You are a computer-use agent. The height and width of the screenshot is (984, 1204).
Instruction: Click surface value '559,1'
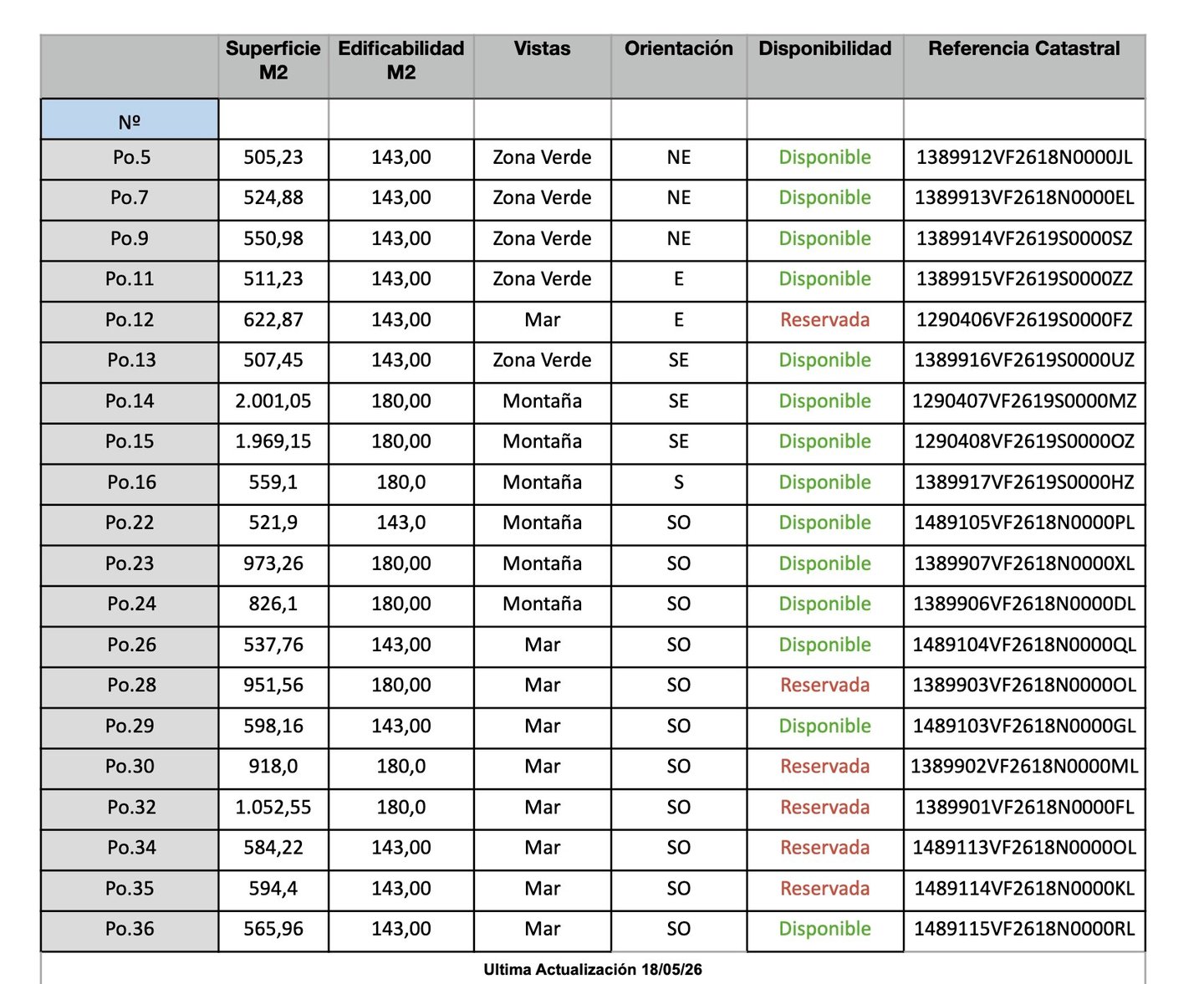tap(273, 482)
